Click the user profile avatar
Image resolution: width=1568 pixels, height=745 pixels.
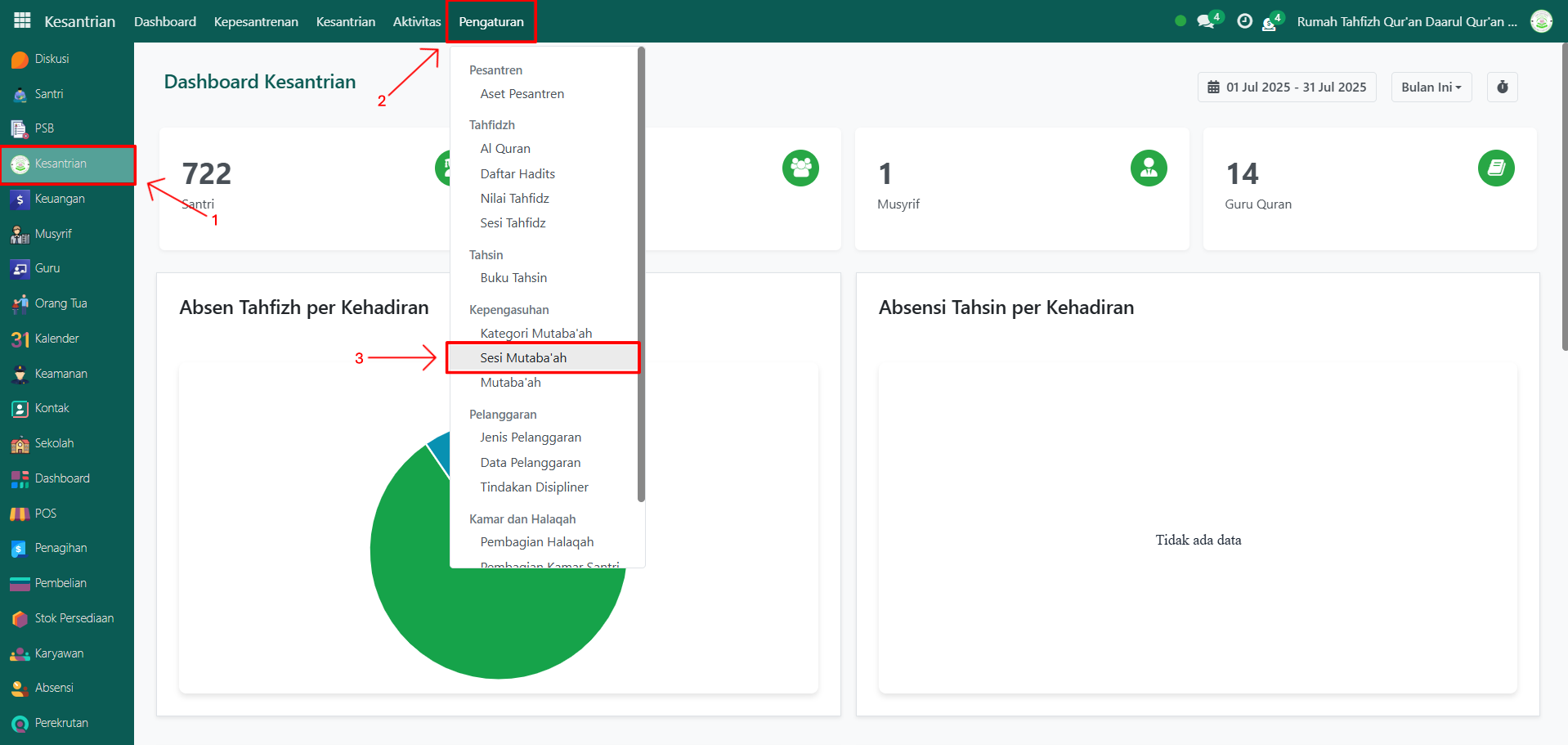pyautogui.click(x=1541, y=21)
